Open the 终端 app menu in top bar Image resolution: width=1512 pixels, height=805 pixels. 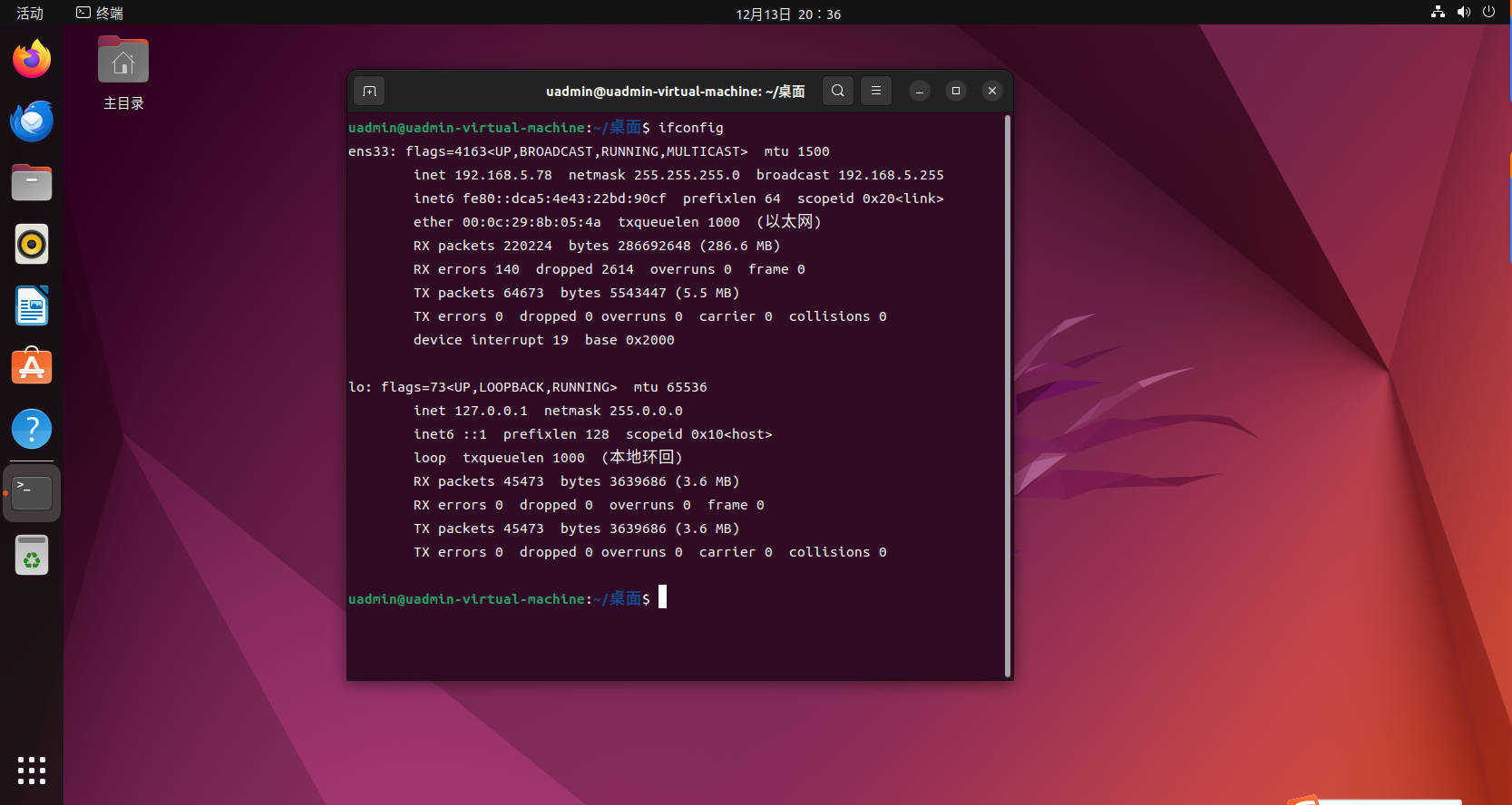[x=100, y=14]
